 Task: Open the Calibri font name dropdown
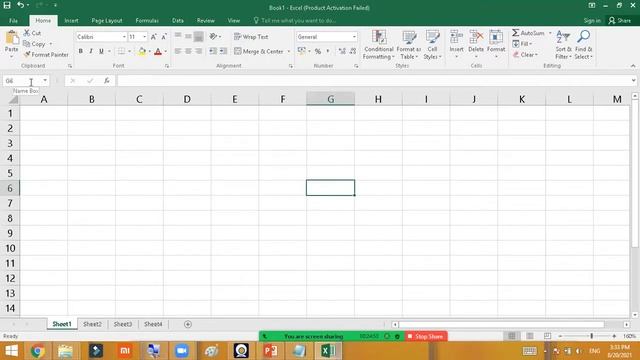click(x=124, y=37)
